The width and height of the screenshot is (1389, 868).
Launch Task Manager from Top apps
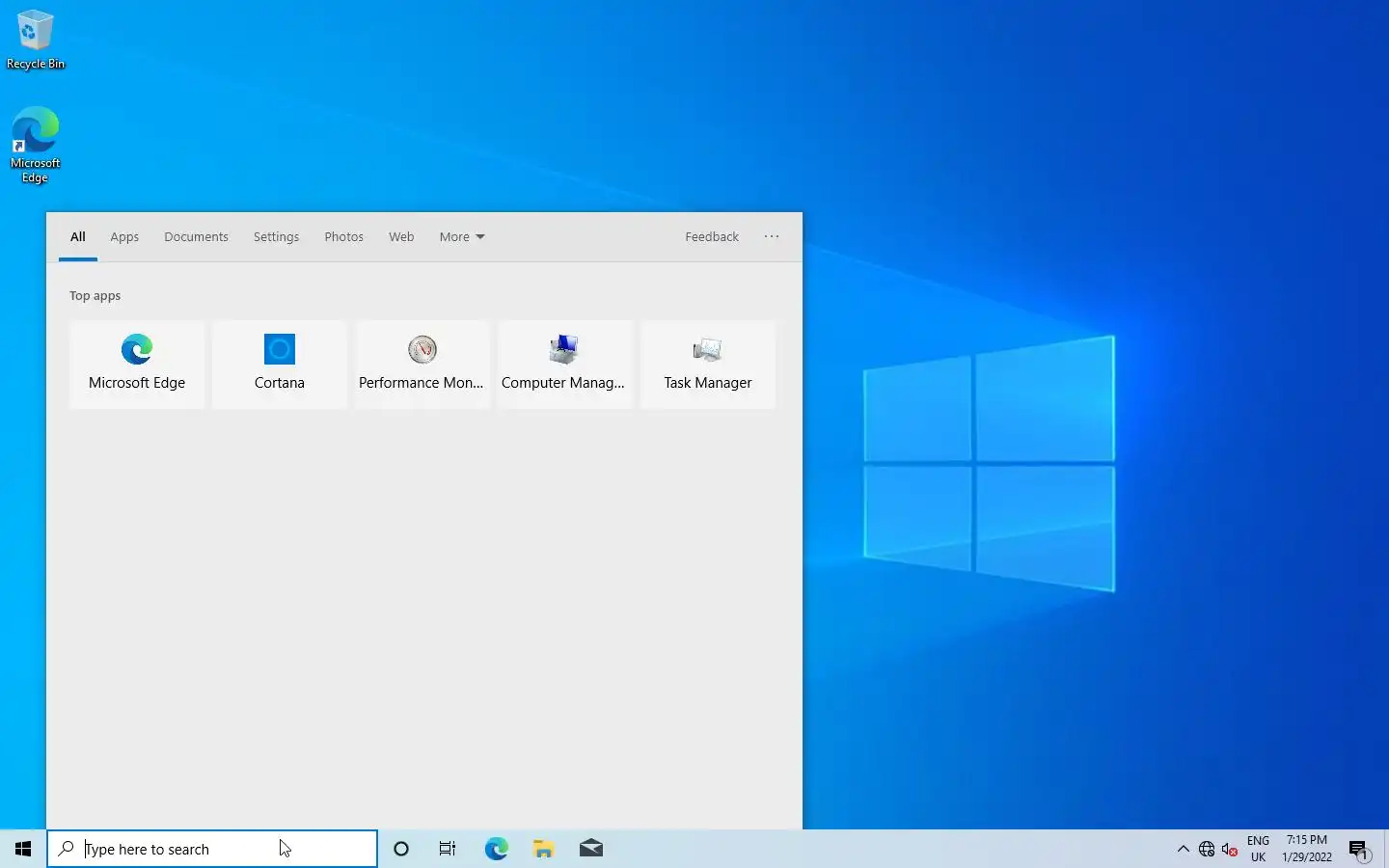708,365
